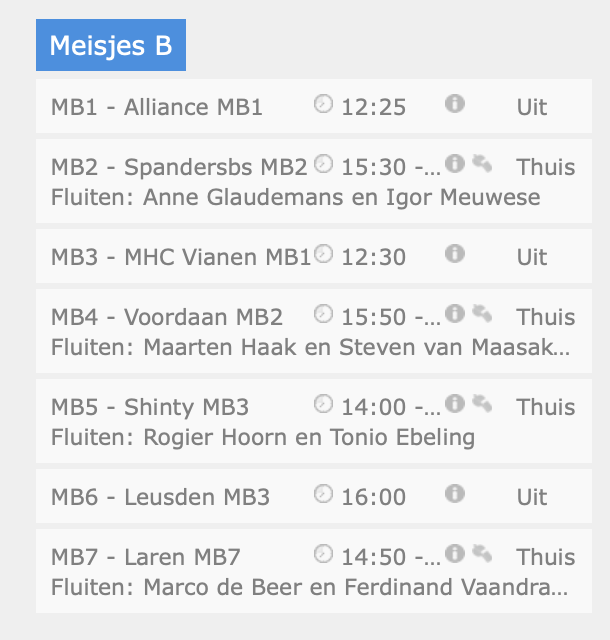Select the whistle icon on the MB4 row
The height and width of the screenshot is (640, 610).
pyautogui.click(x=482, y=313)
